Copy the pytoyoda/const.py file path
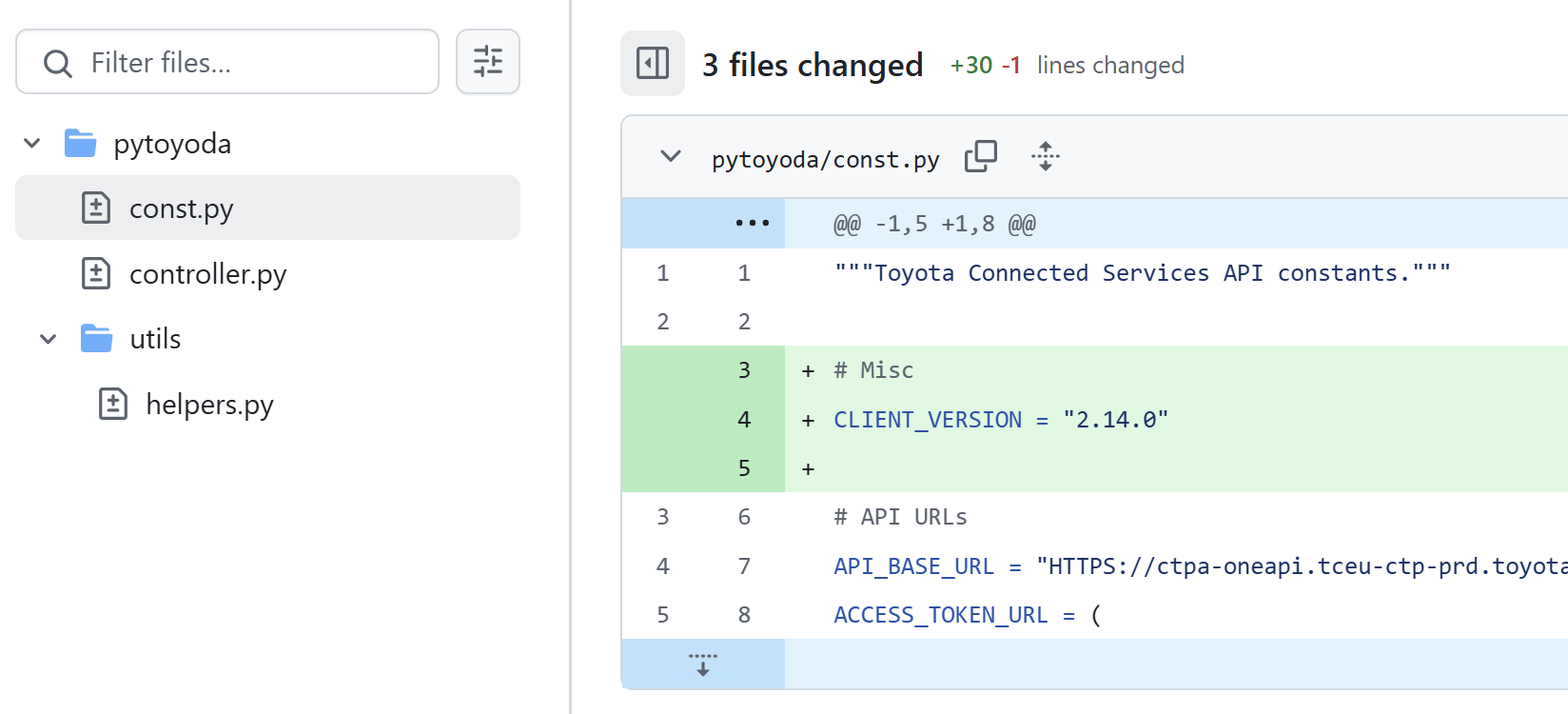 980,156
